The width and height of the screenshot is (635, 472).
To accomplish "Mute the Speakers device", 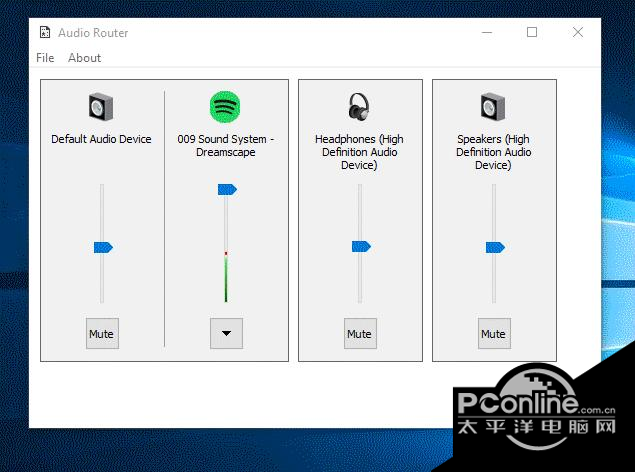I will 494,334.
